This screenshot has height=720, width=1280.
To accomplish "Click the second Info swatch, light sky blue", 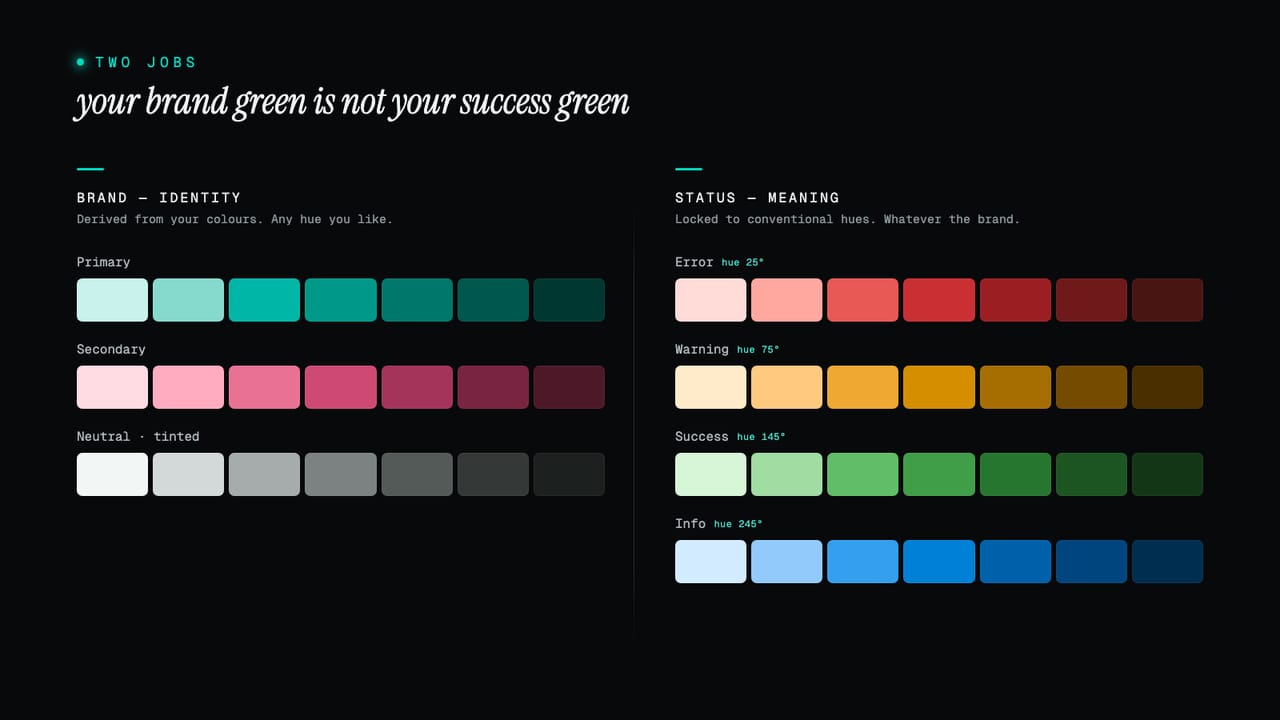I will [x=786, y=561].
